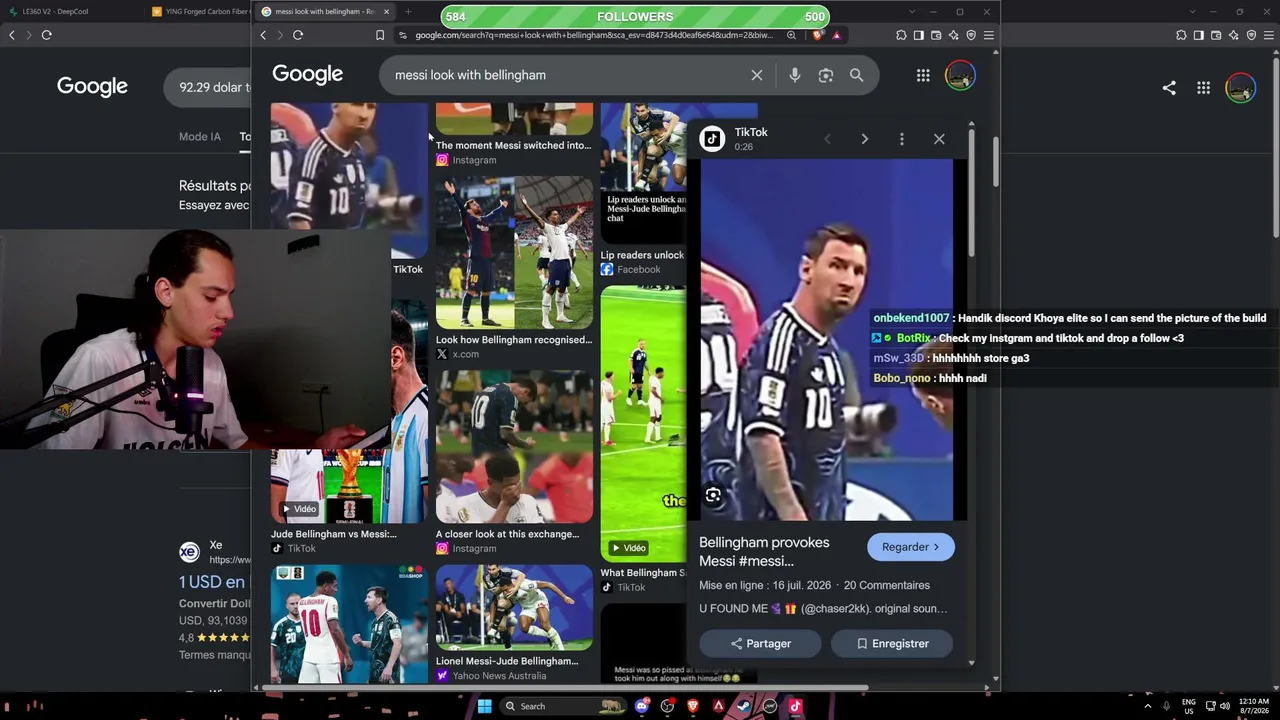Open the tab search chevron in front window

(x=911, y=12)
